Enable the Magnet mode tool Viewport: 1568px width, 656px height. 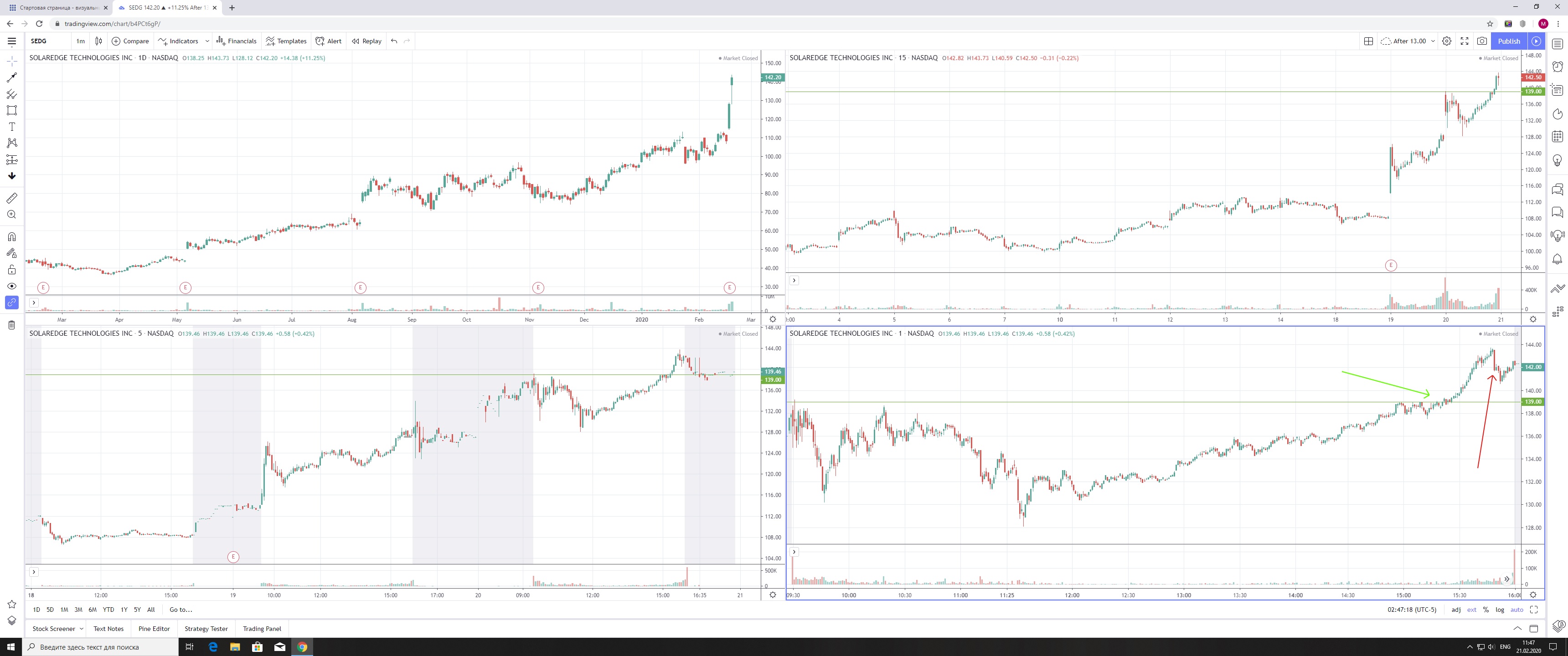pyautogui.click(x=11, y=237)
